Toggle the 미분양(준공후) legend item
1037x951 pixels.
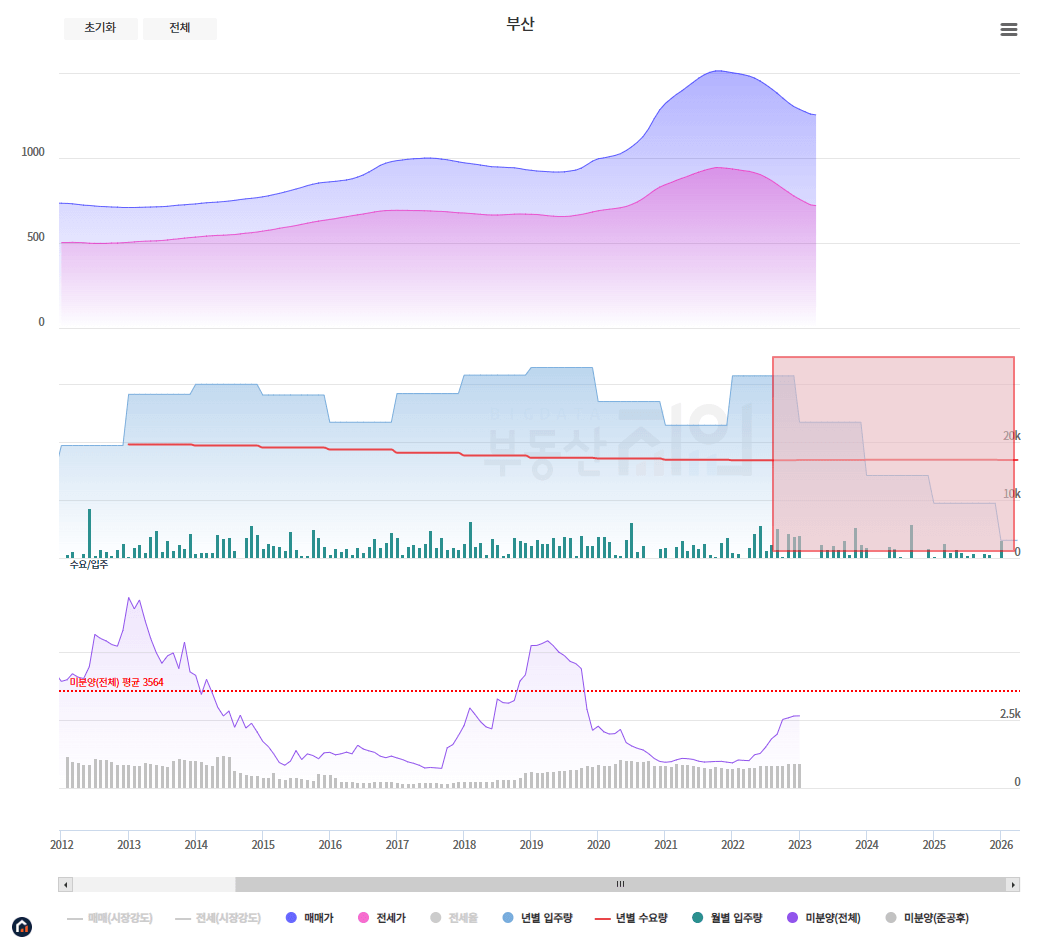(927, 918)
